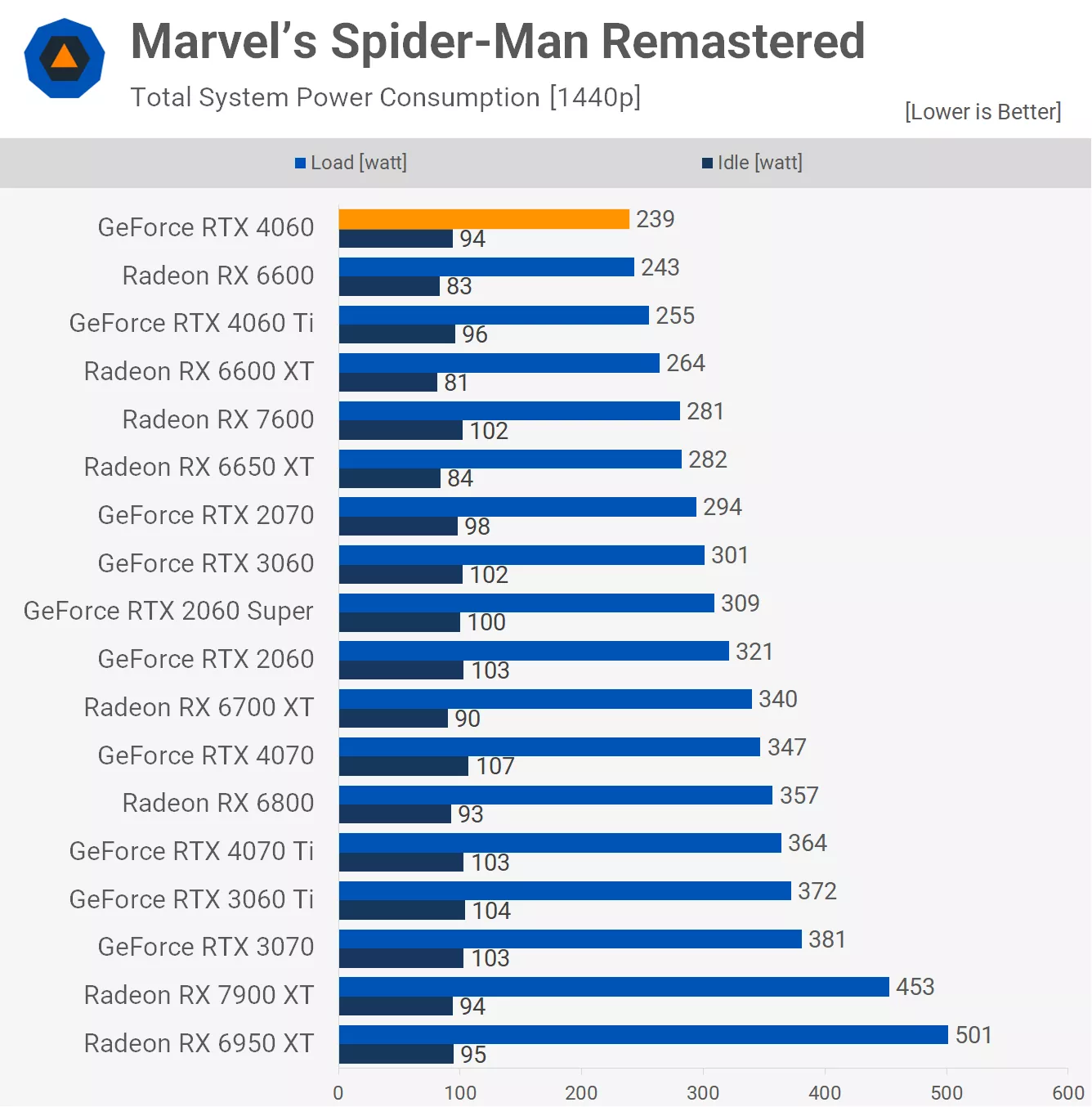Click the orange GeForce RTX 4060 load bar
The height and width of the screenshot is (1107, 1092).
click(x=484, y=219)
